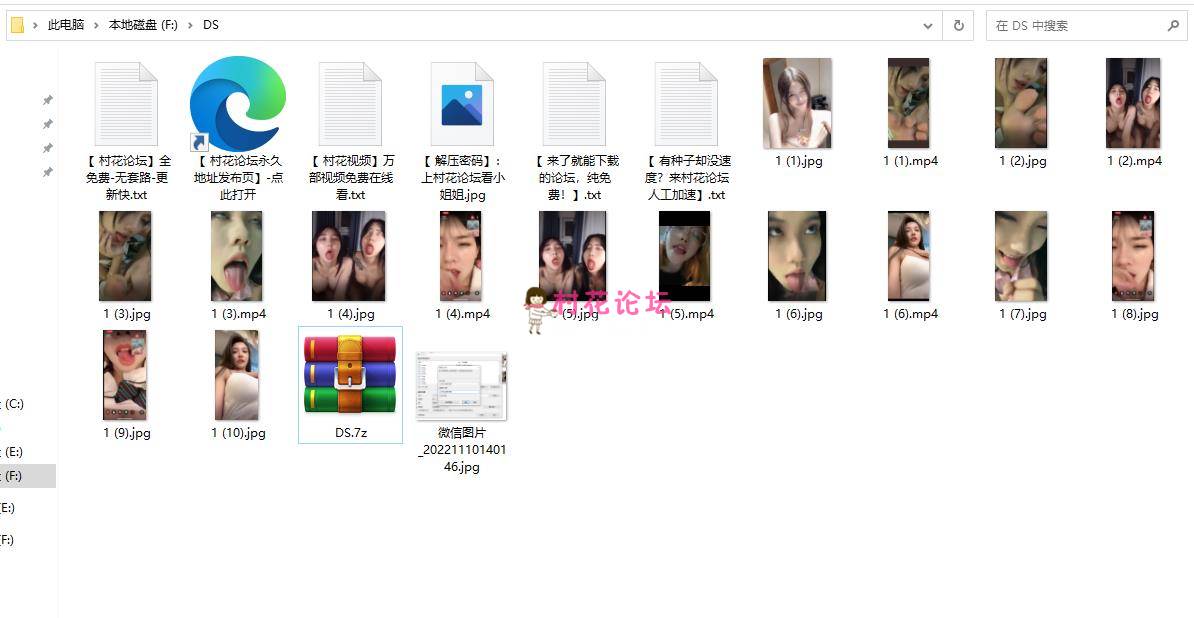Focus the 在 DS 中搜索 search field
The height and width of the screenshot is (618, 1194).
click(x=1075, y=26)
